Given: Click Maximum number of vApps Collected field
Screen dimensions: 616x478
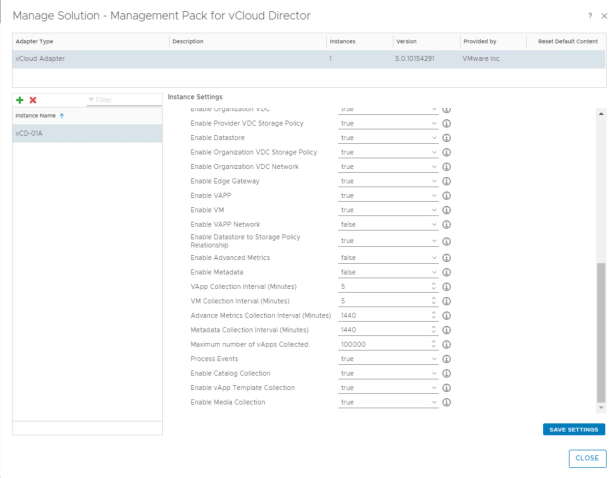Looking at the screenshot, I should point(385,344).
